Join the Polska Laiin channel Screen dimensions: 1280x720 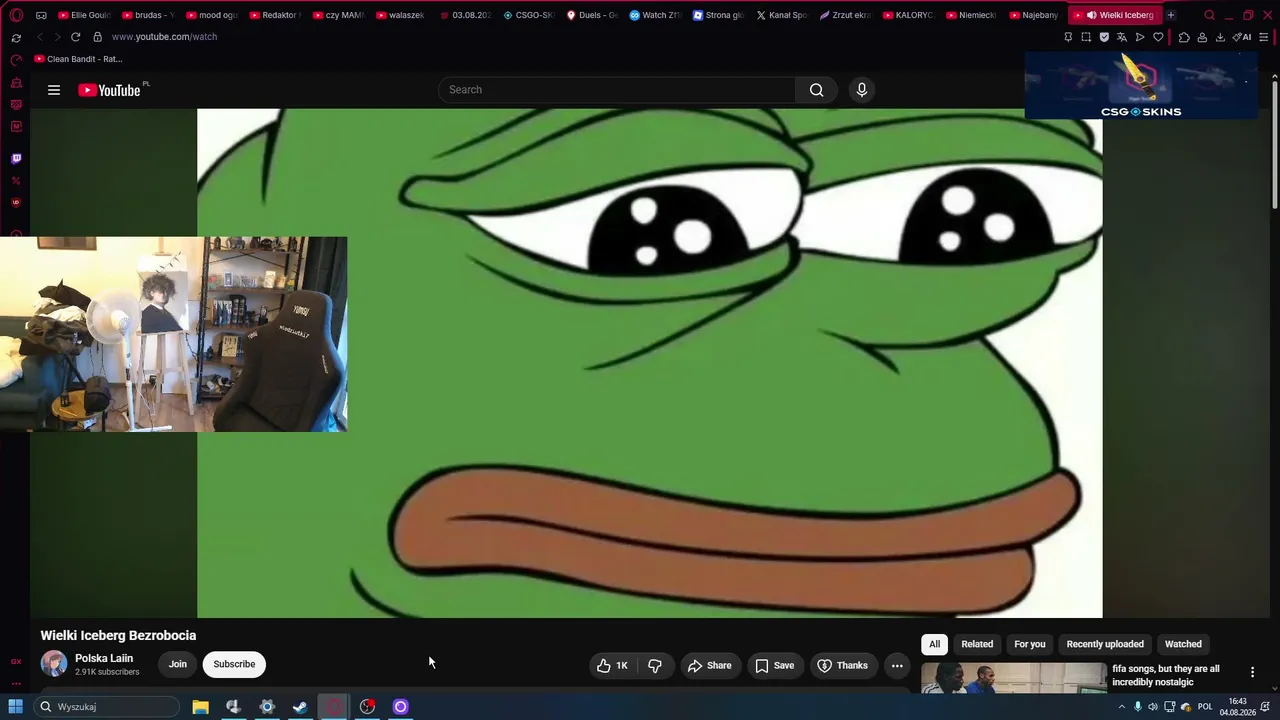pos(178,664)
